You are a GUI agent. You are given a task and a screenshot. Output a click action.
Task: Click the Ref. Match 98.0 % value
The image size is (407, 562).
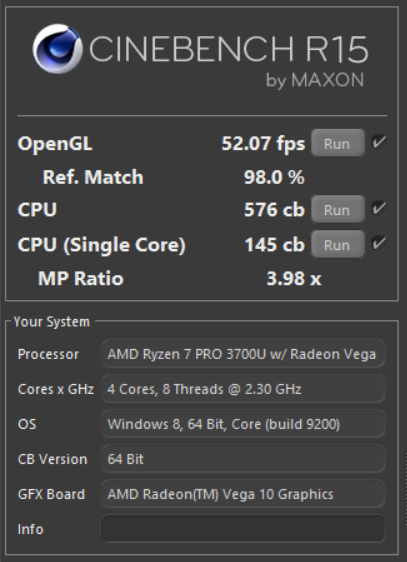click(x=274, y=177)
